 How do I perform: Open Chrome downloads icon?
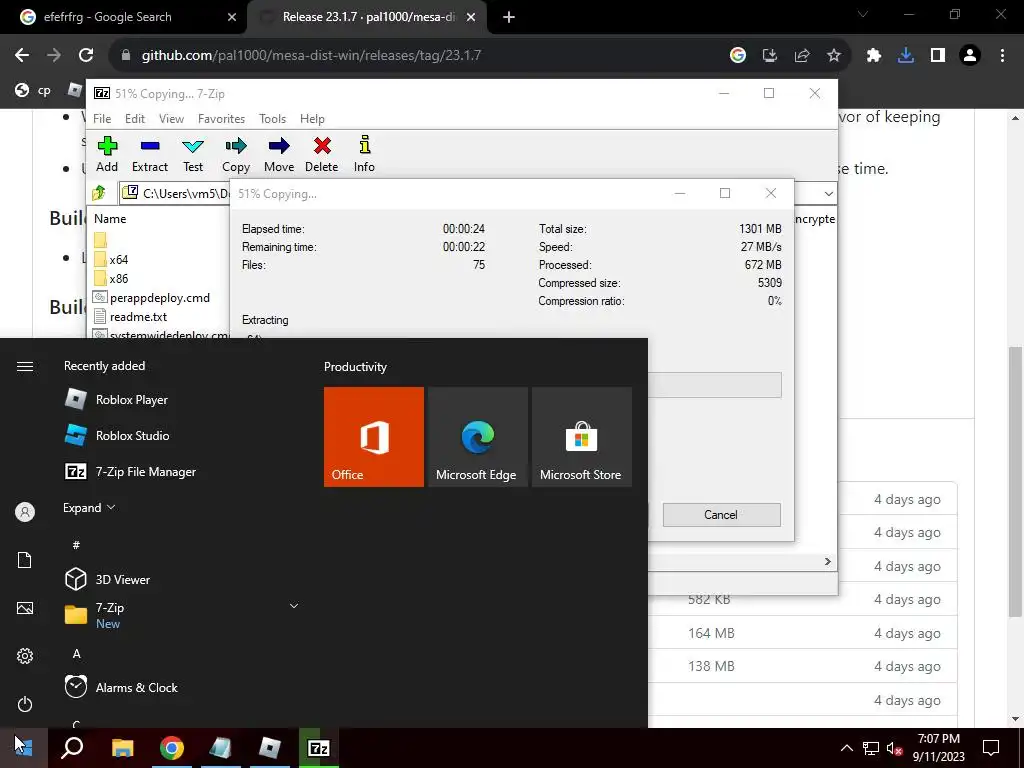906,56
